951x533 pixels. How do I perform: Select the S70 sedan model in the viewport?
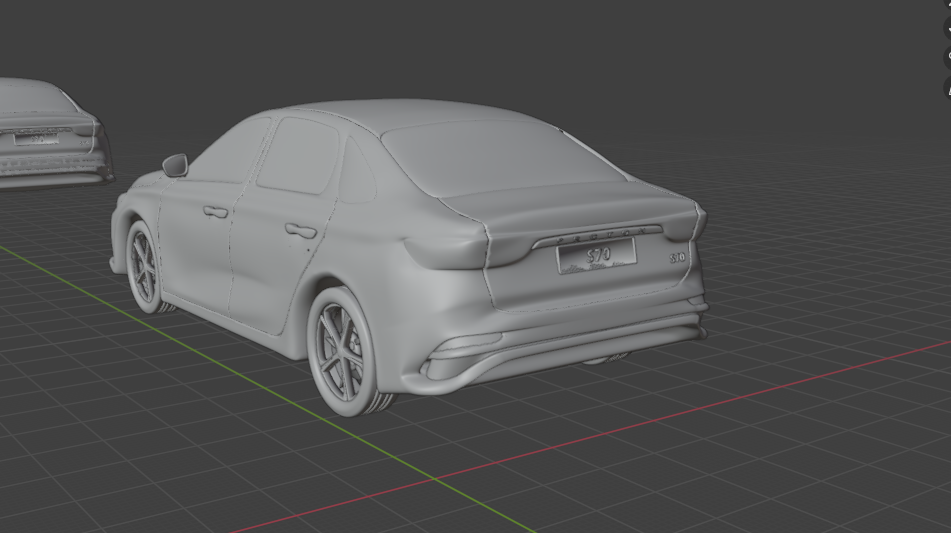[408, 258]
